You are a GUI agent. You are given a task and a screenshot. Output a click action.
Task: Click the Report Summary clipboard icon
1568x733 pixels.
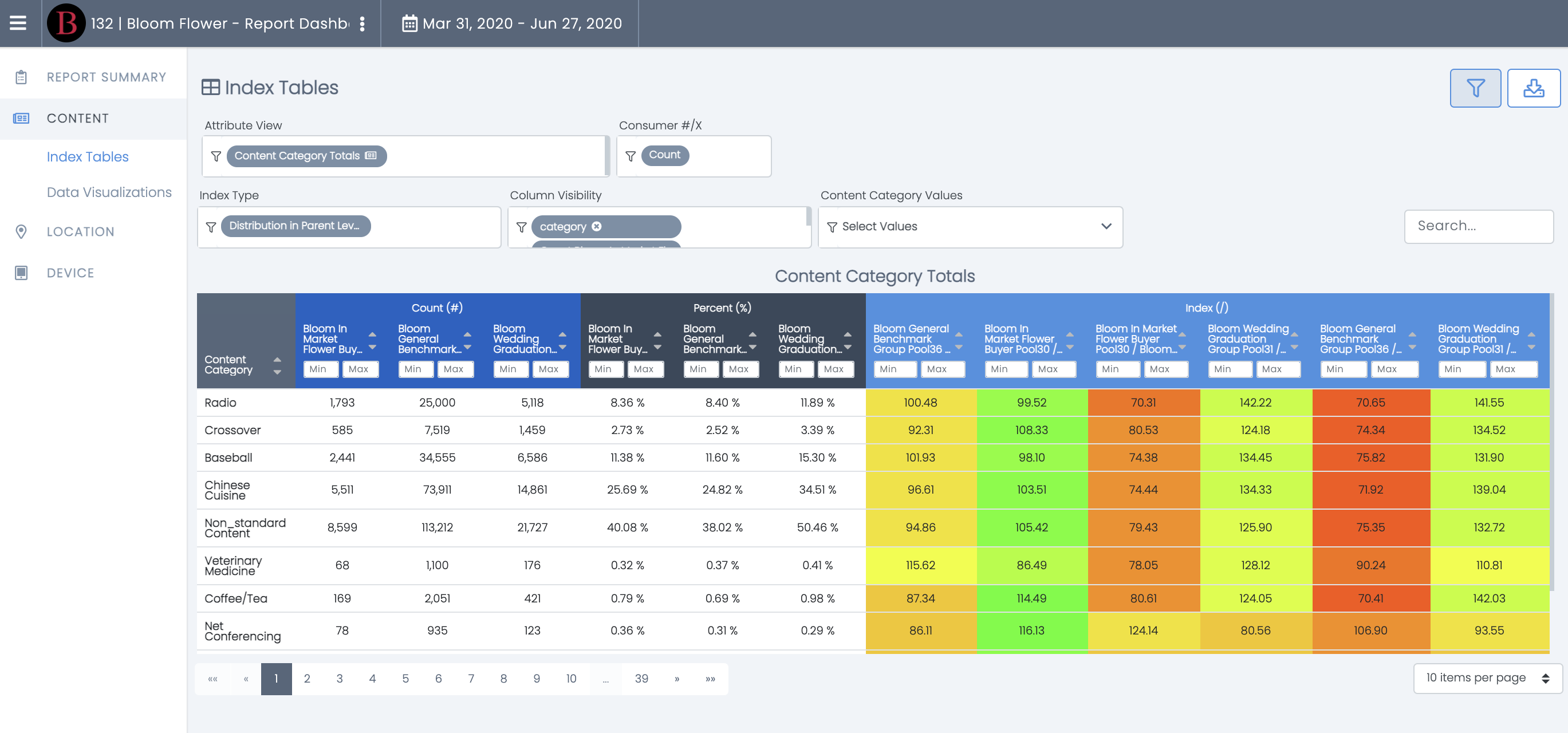[21, 77]
